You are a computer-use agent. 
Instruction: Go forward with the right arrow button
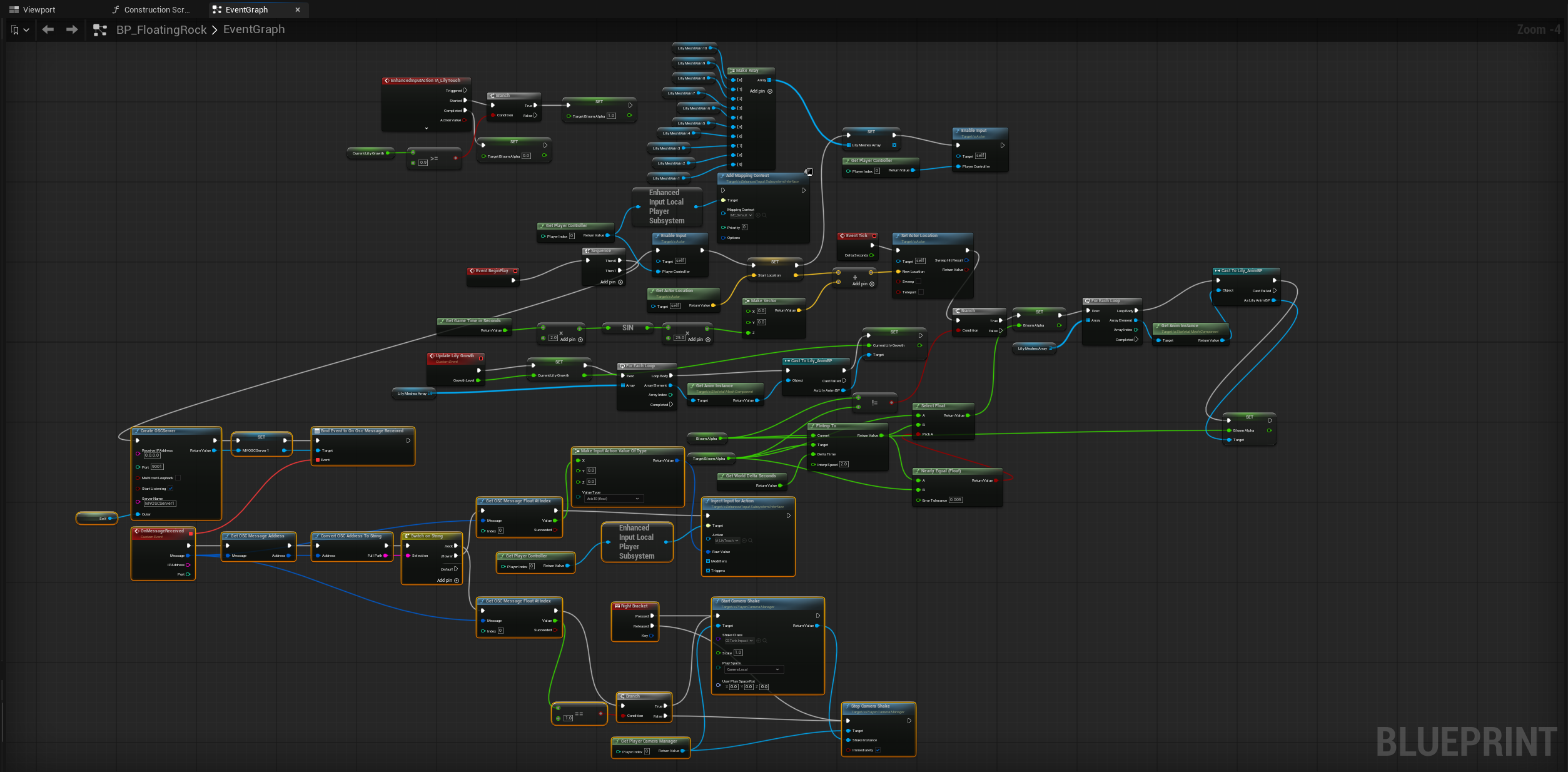(72, 29)
